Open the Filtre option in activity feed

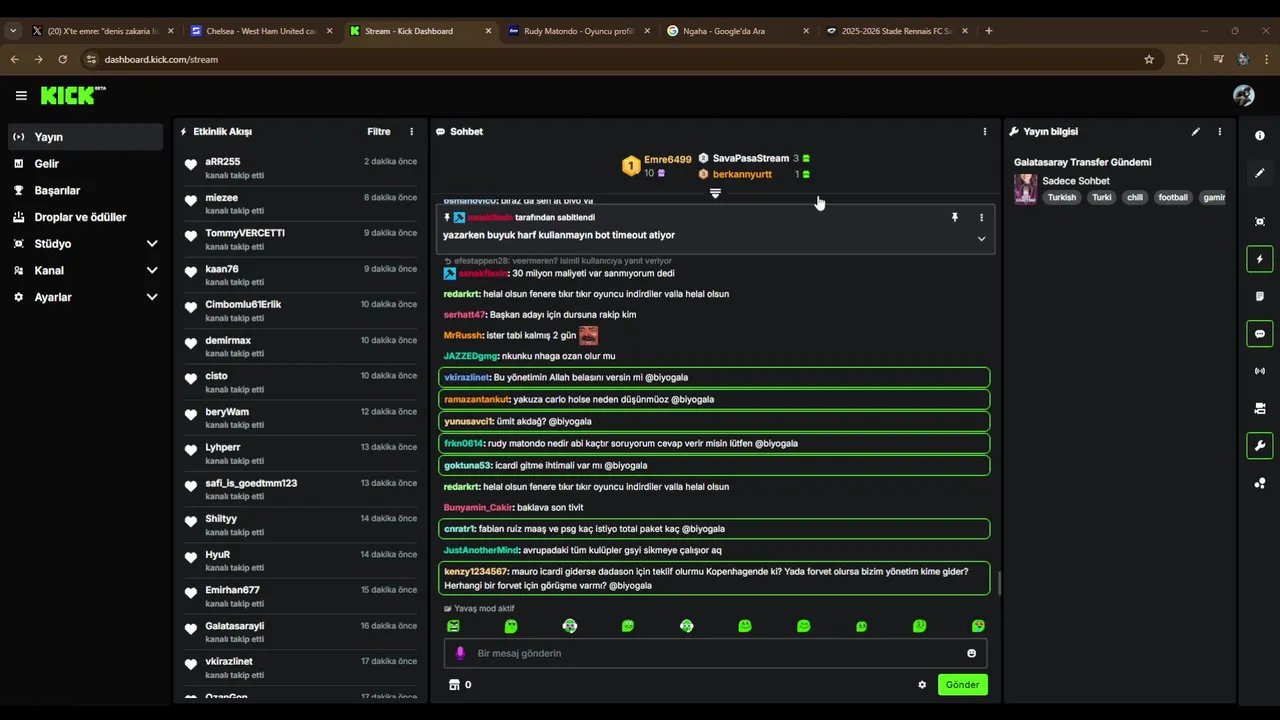(x=378, y=131)
